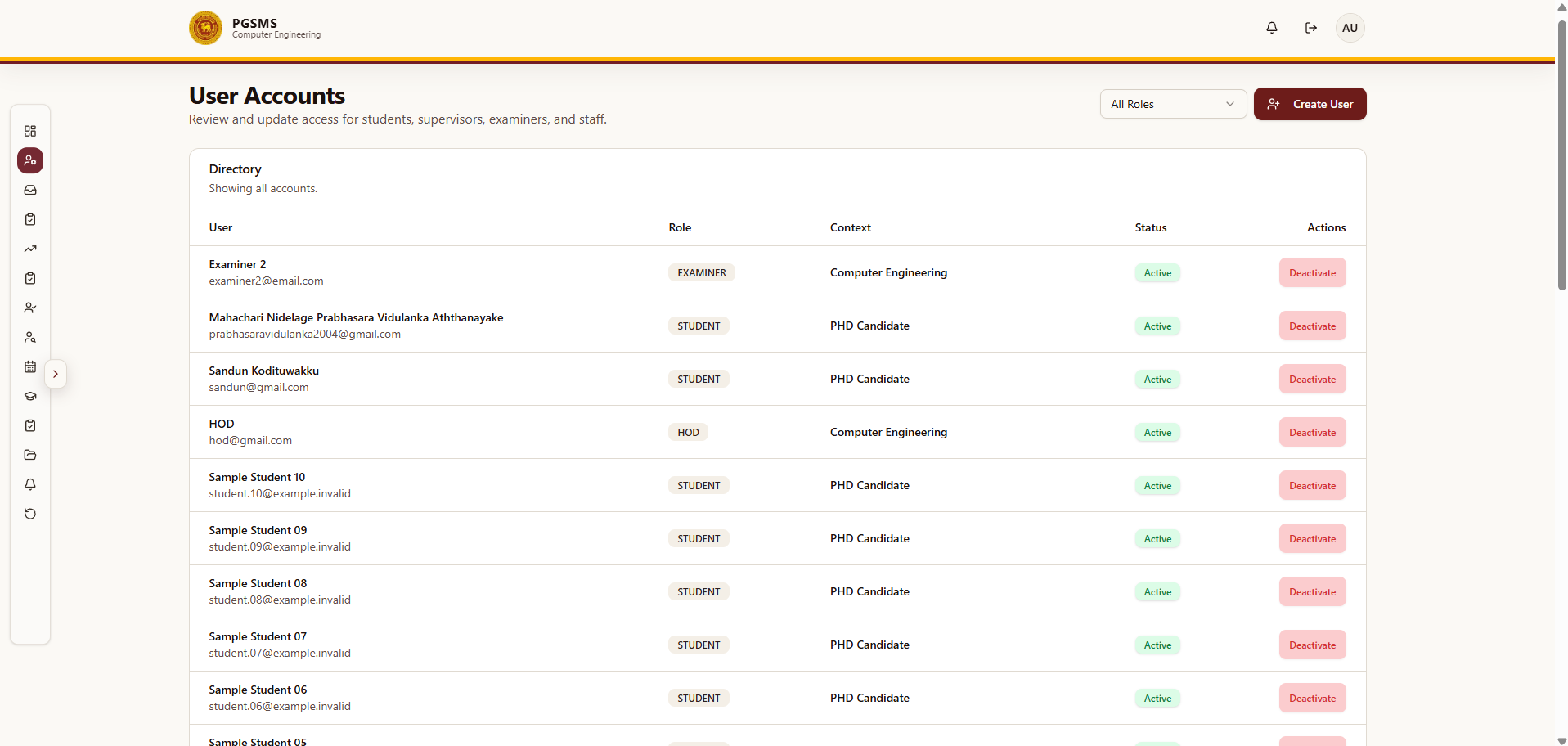Open the dashboard grid icon in sidebar
Viewport: 1568px width, 746px height.
(30, 131)
